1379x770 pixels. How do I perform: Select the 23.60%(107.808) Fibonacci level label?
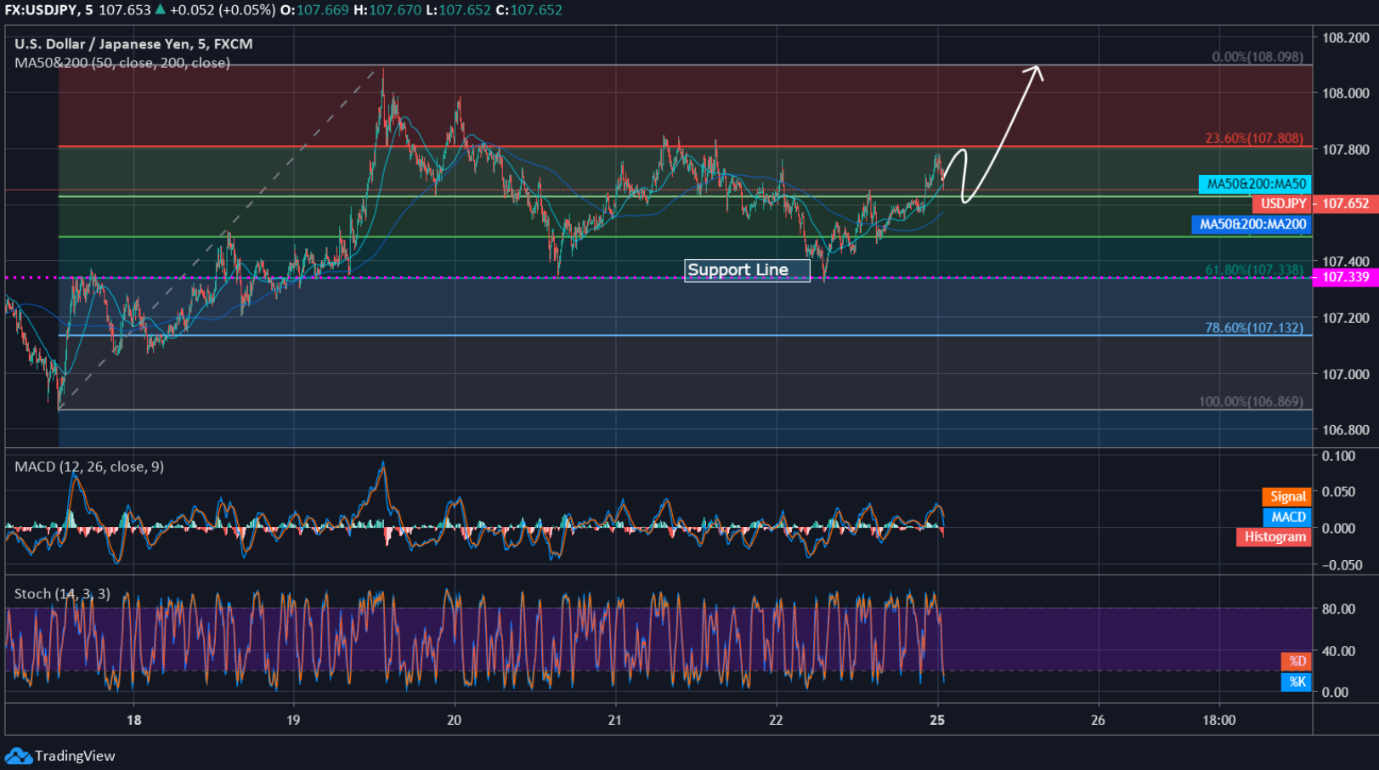click(x=1255, y=139)
